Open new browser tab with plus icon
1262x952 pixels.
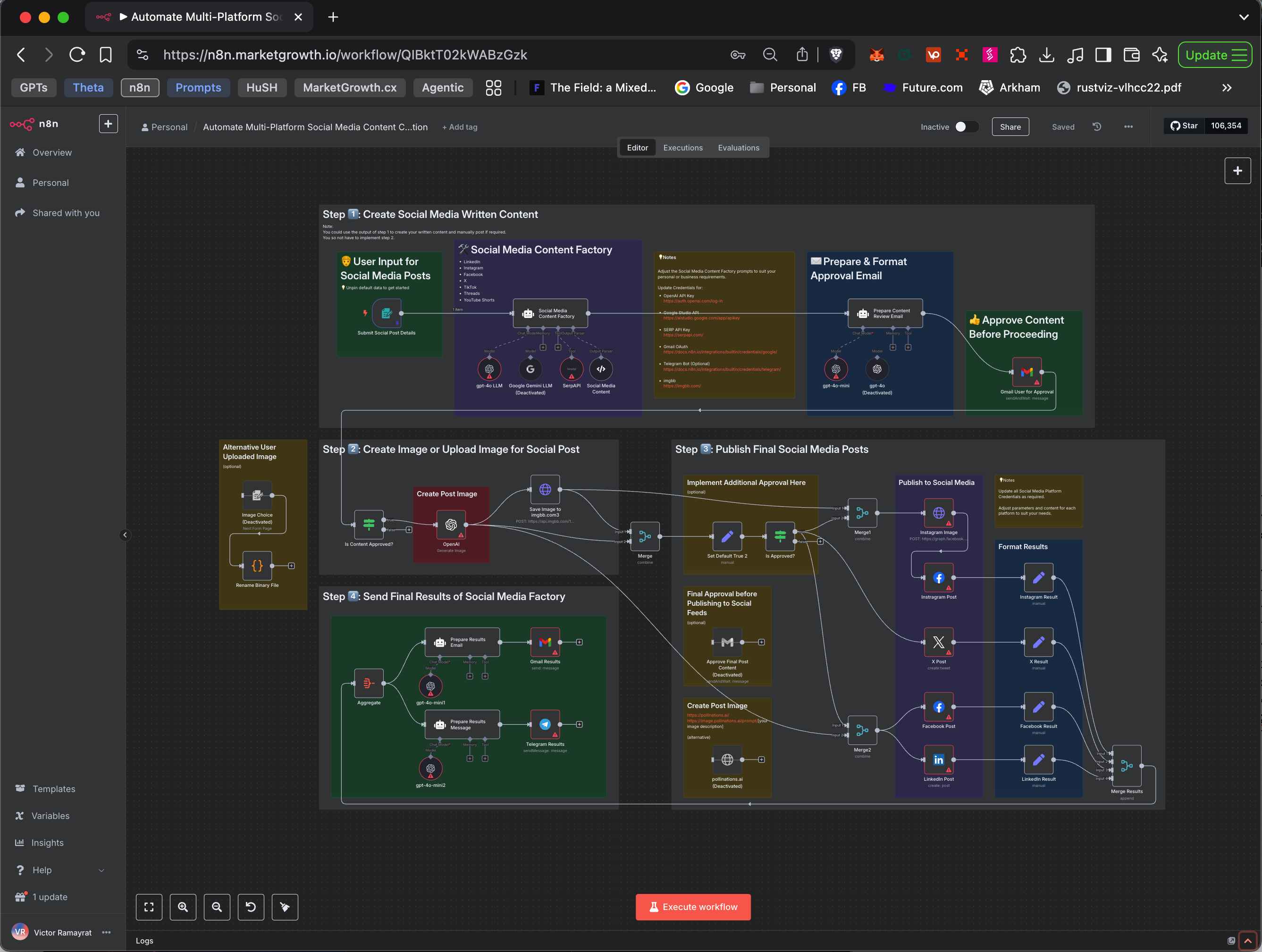[333, 17]
